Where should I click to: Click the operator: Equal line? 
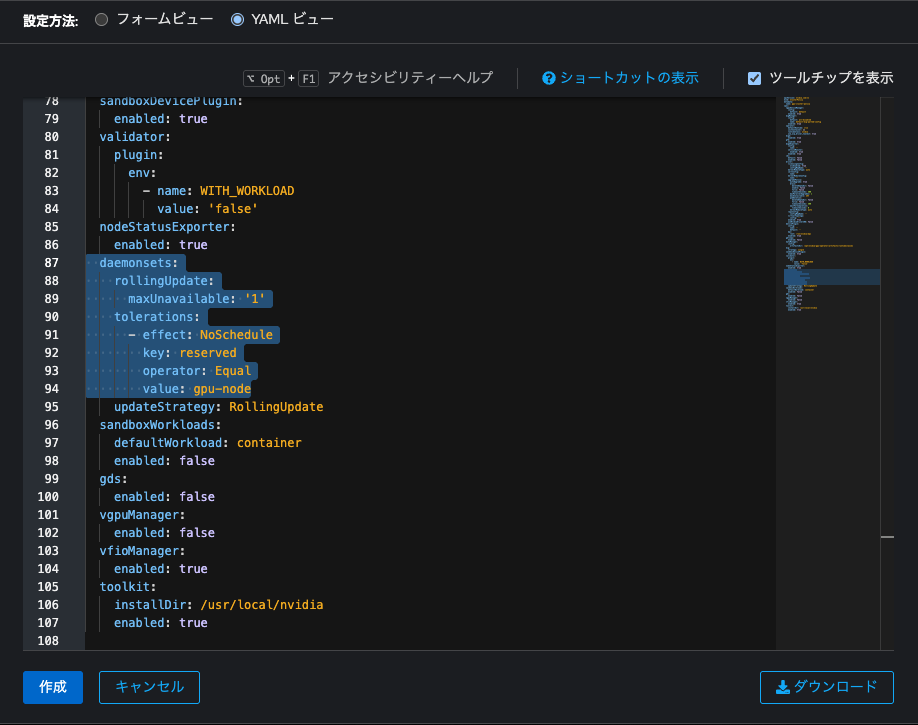tap(197, 371)
